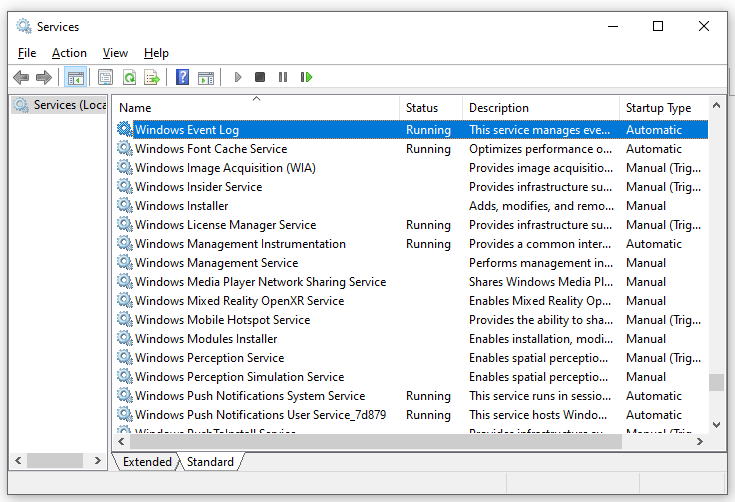735x502 pixels.
Task: Click gear icon of Windows Font Cache Service
Action: pos(125,149)
